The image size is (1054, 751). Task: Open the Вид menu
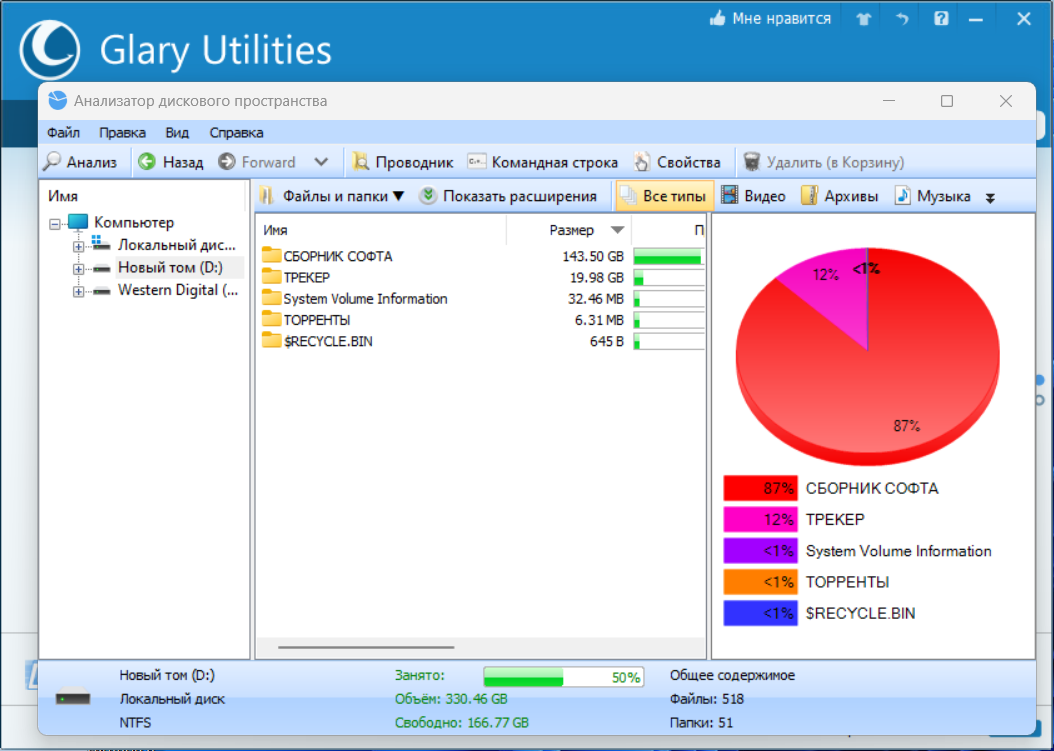tap(177, 132)
